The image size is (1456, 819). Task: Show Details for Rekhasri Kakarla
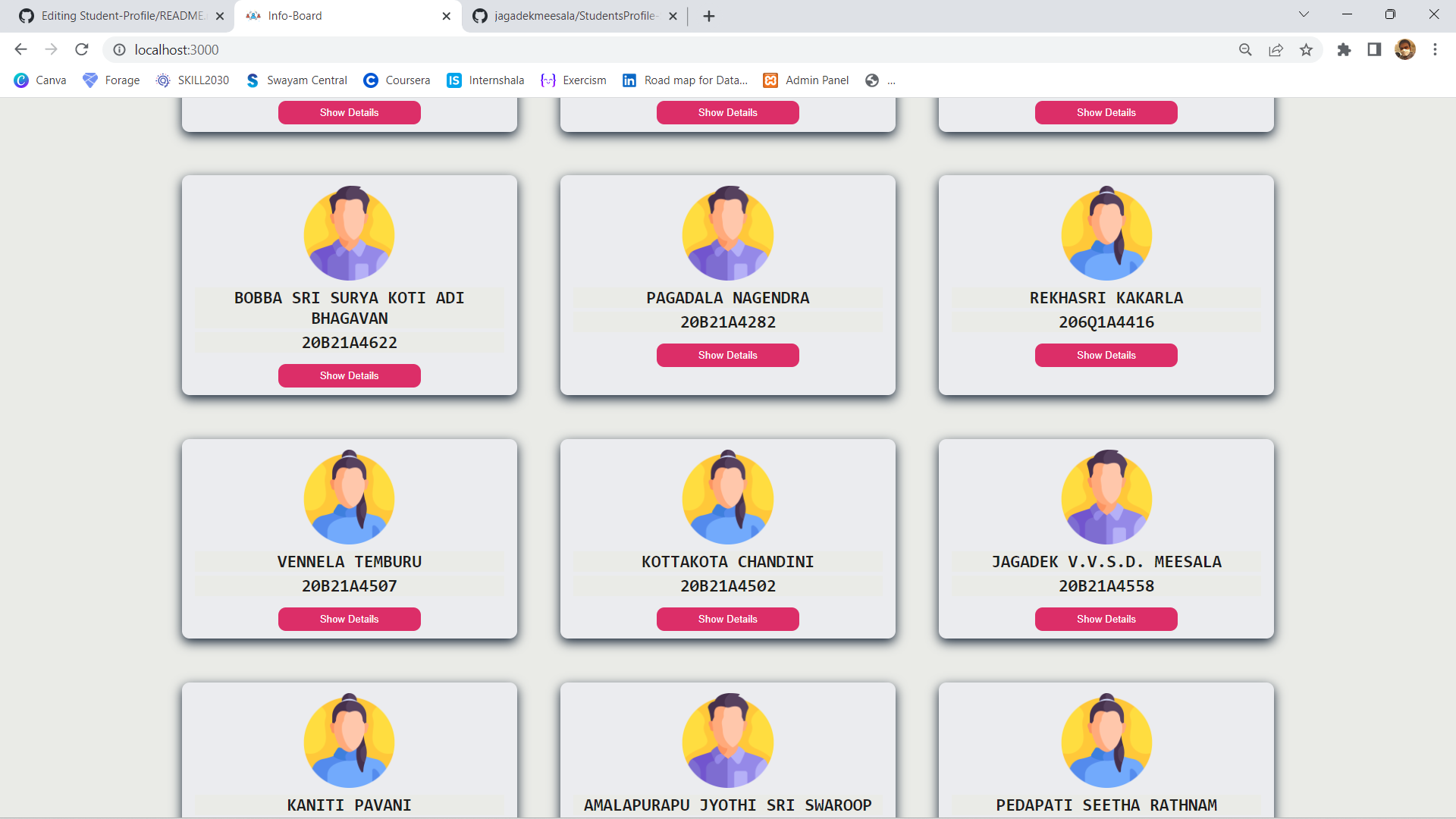tap(1106, 355)
